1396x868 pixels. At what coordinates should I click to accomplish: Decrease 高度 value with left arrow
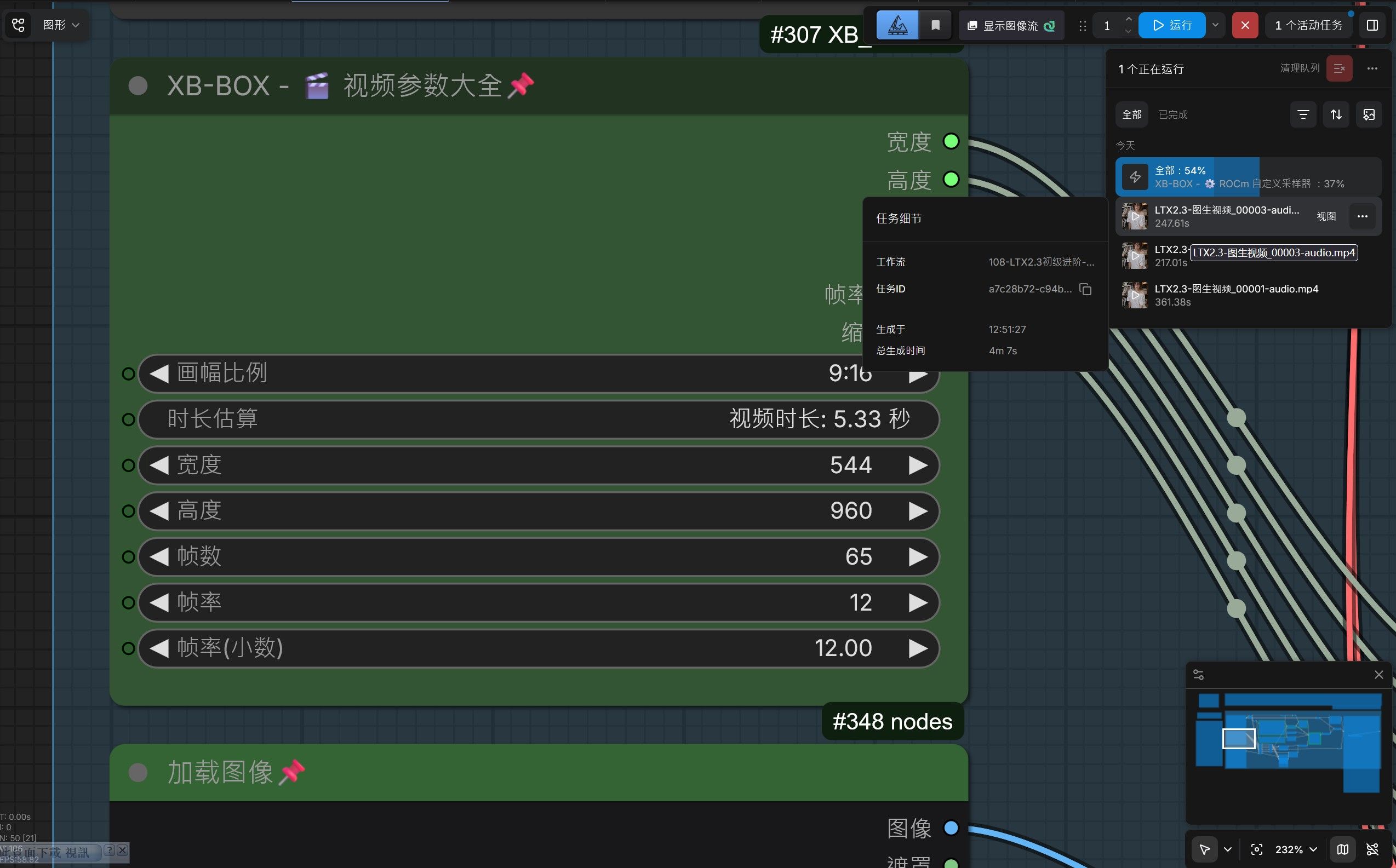[x=159, y=511]
